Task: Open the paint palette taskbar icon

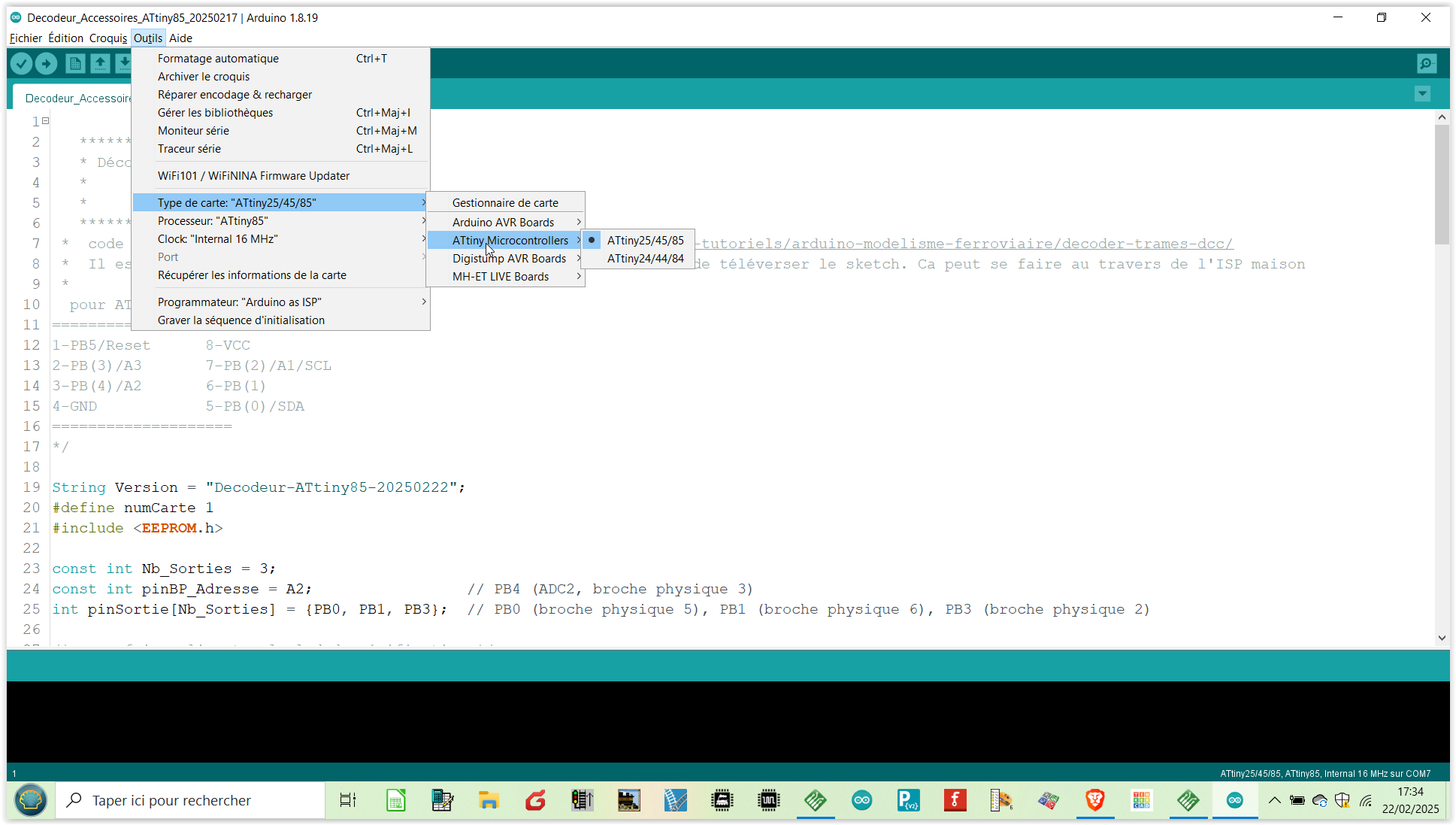Action: (x=1002, y=800)
